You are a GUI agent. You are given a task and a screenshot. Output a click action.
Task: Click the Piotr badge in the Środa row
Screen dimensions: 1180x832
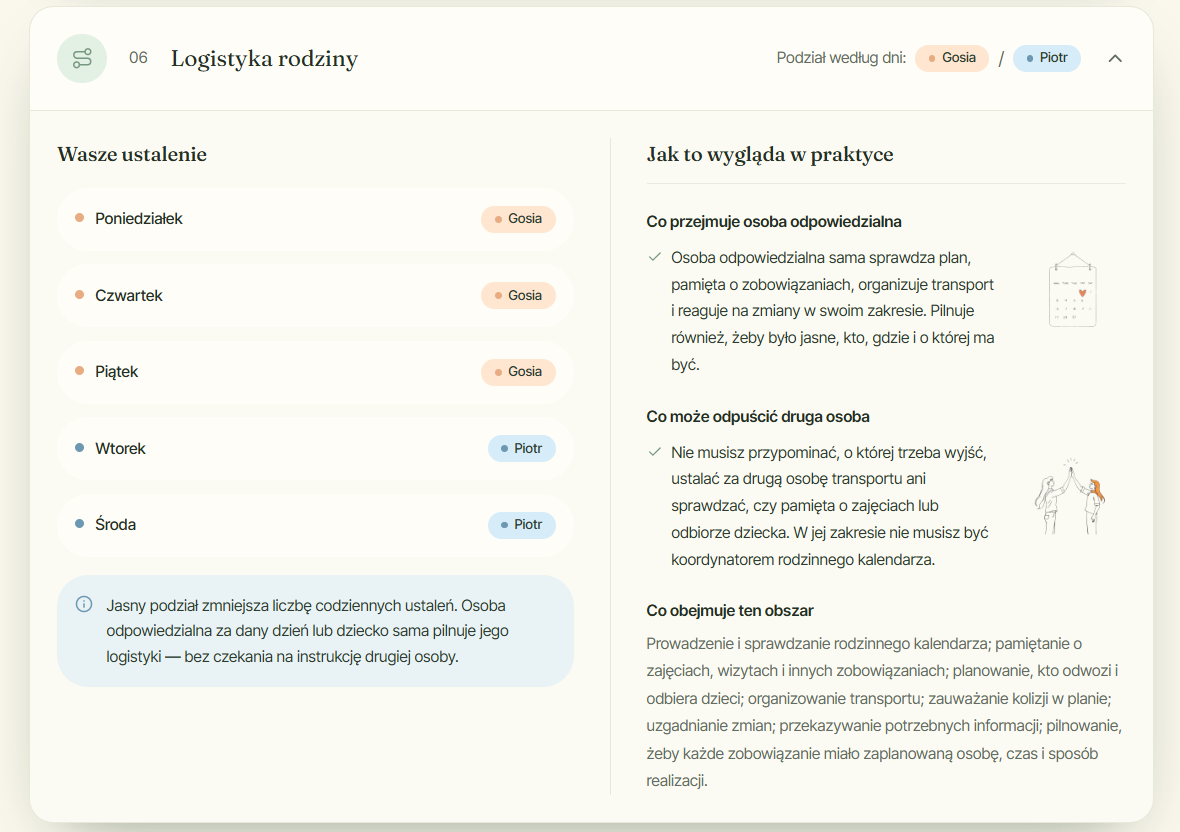click(522, 524)
